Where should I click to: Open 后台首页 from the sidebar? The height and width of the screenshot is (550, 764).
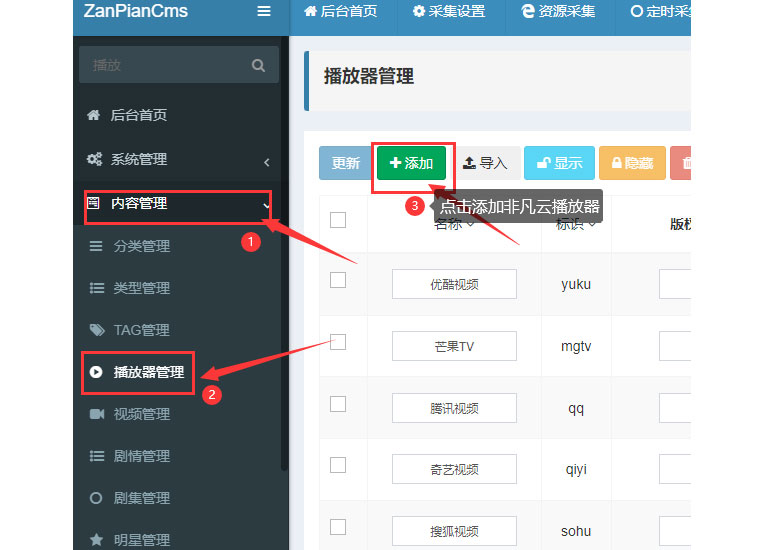tap(138, 115)
